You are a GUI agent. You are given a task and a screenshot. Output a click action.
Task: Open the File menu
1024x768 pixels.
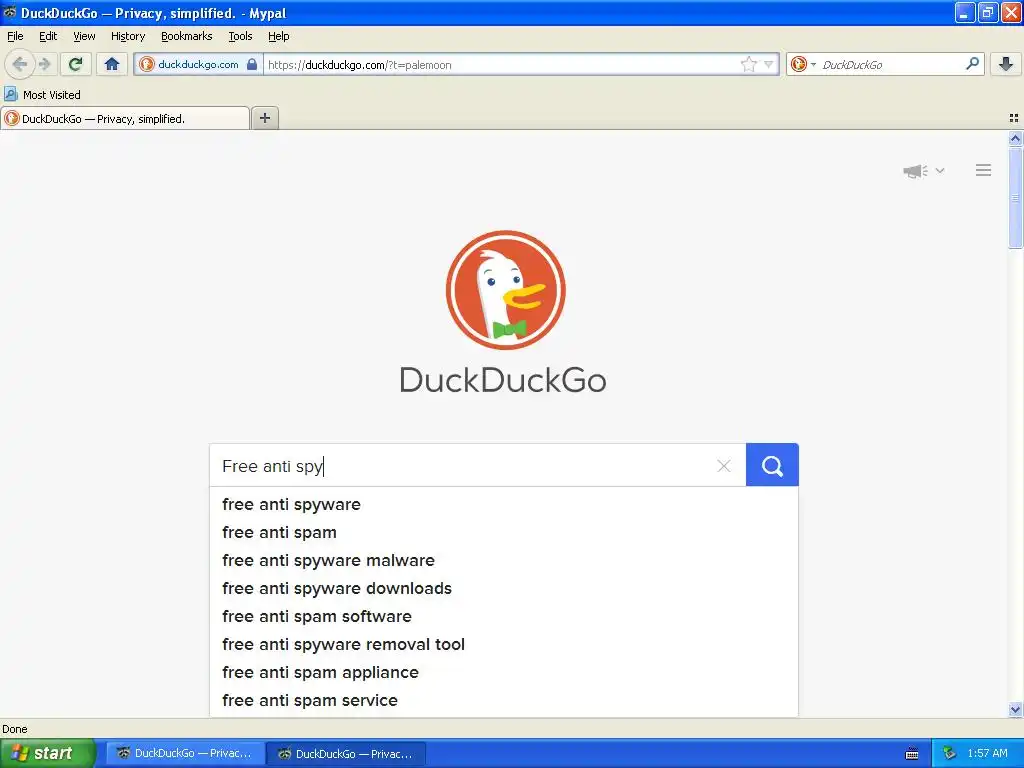click(x=15, y=36)
